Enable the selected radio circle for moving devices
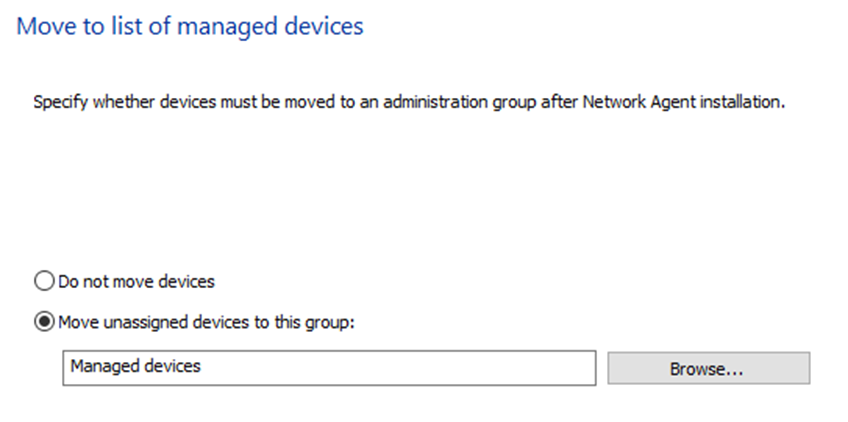The width and height of the screenshot is (848, 422). click(45, 322)
